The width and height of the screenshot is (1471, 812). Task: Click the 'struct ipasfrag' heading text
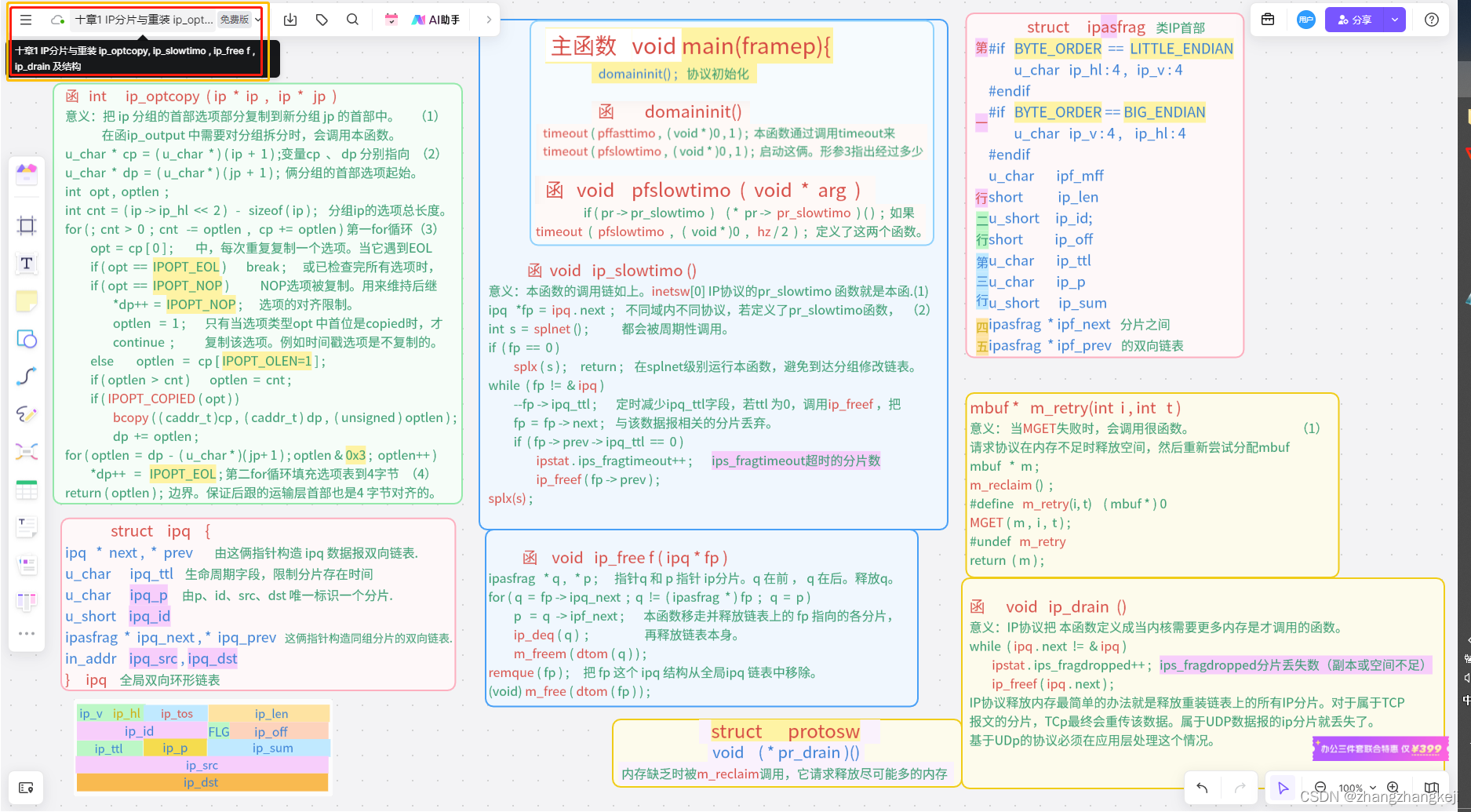(1087, 27)
